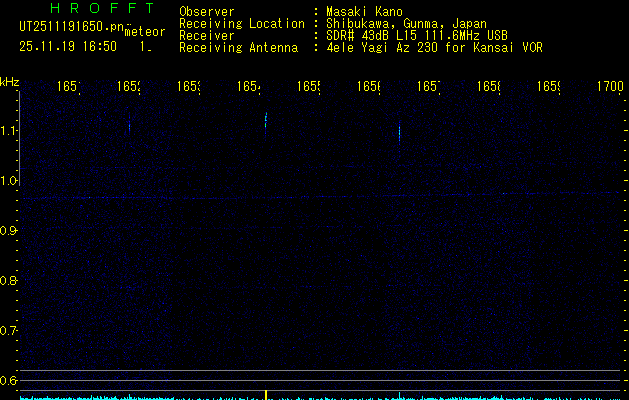The width and height of the screenshot is (629, 400).
Task: Click the 4ele Yagi Az 230 text
Action: (x=381, y=48)
